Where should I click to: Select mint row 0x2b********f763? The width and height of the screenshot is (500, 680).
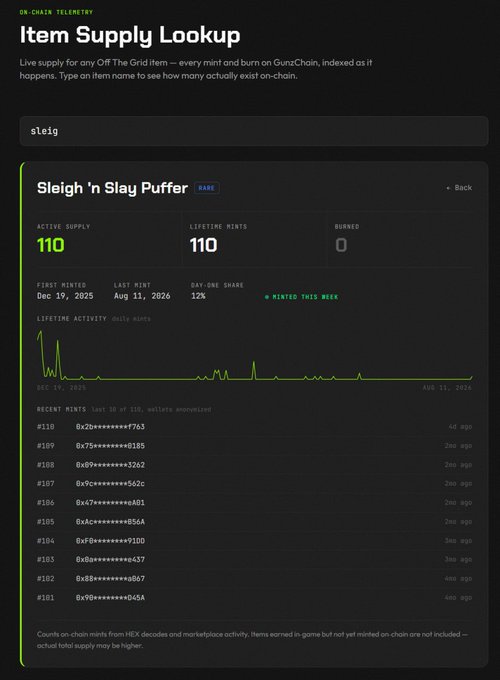pyautogui.click(x=255, y=427)
